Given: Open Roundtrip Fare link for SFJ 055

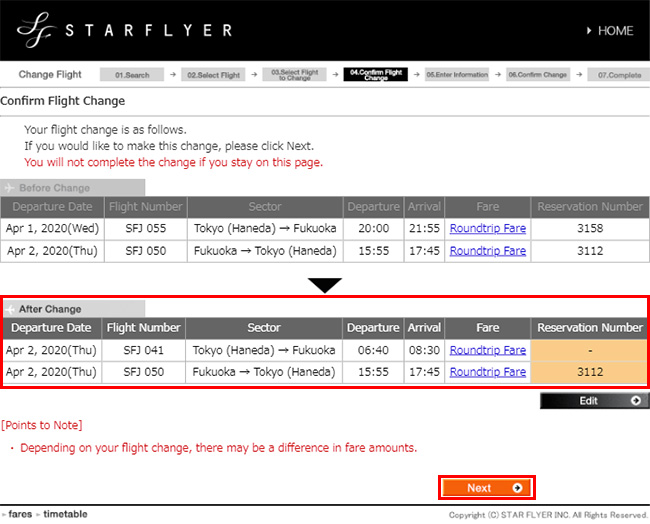Looking at the screenshot, I should click(487, 228).
